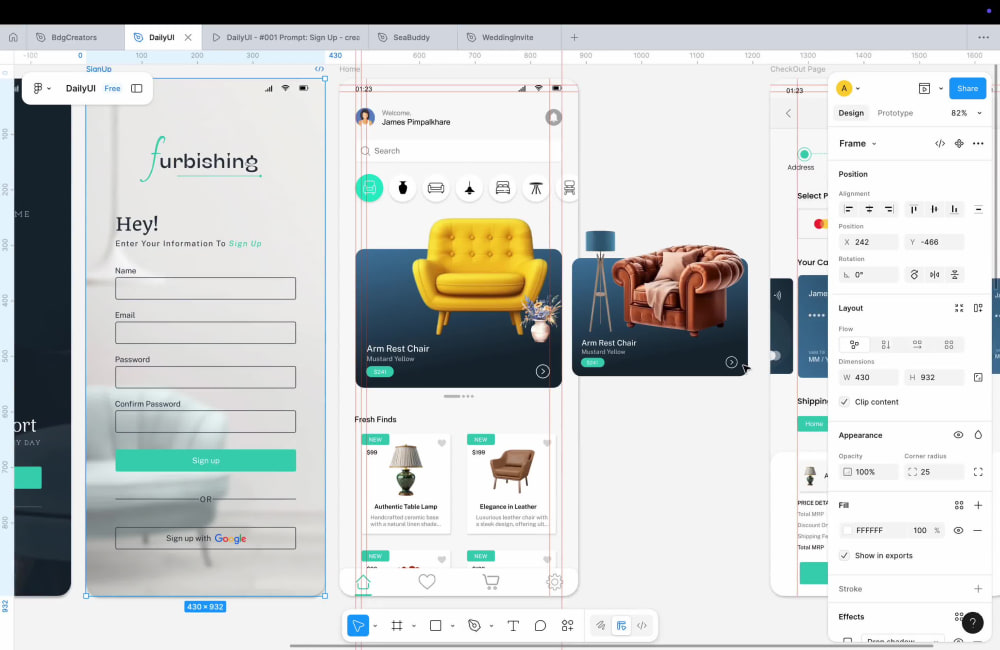Click the blue Share button
The image size is (1000, 650).
(x=967, y=89)
